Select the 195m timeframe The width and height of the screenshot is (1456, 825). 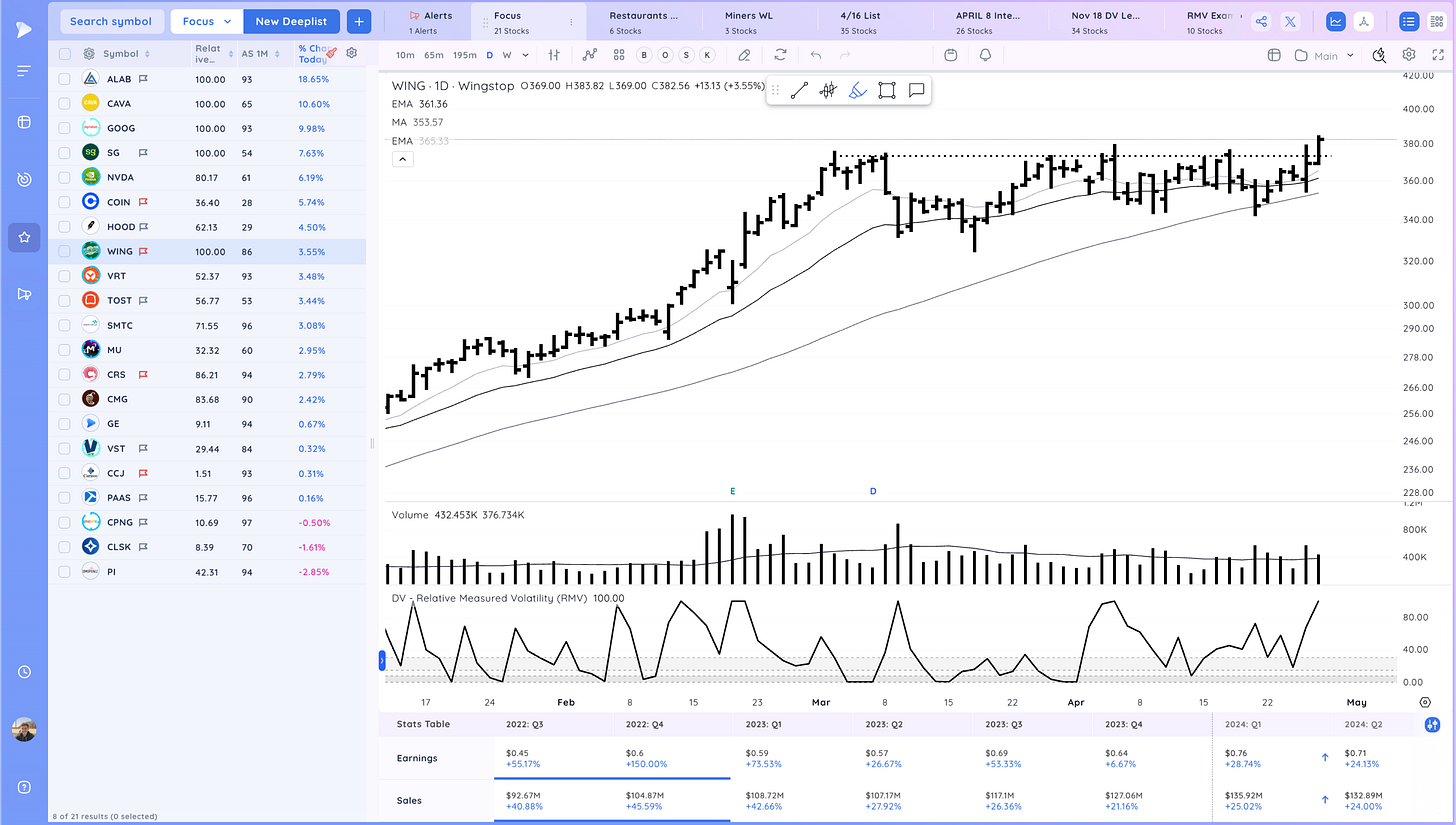pos(465,55)
